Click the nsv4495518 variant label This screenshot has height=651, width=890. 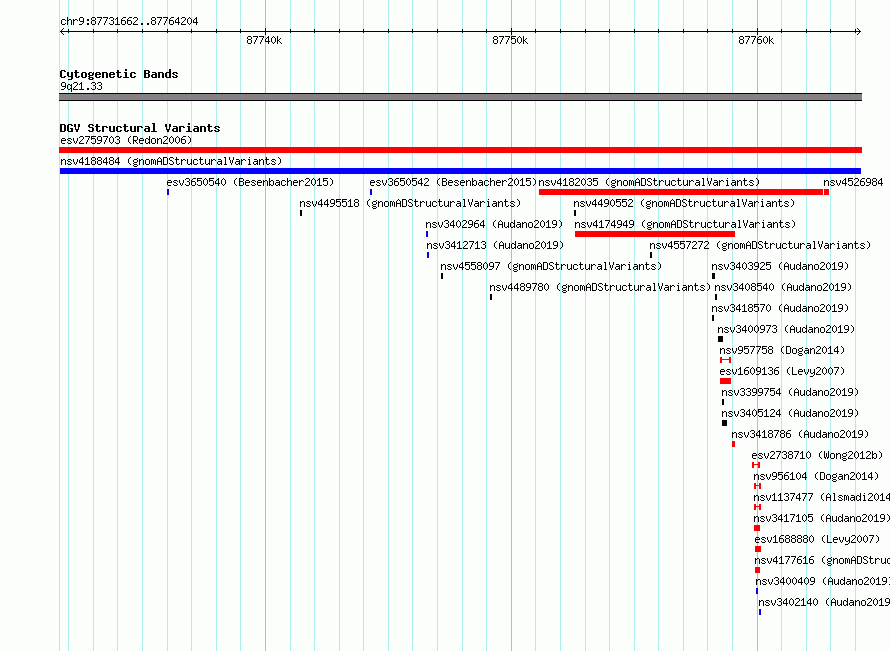410,203
